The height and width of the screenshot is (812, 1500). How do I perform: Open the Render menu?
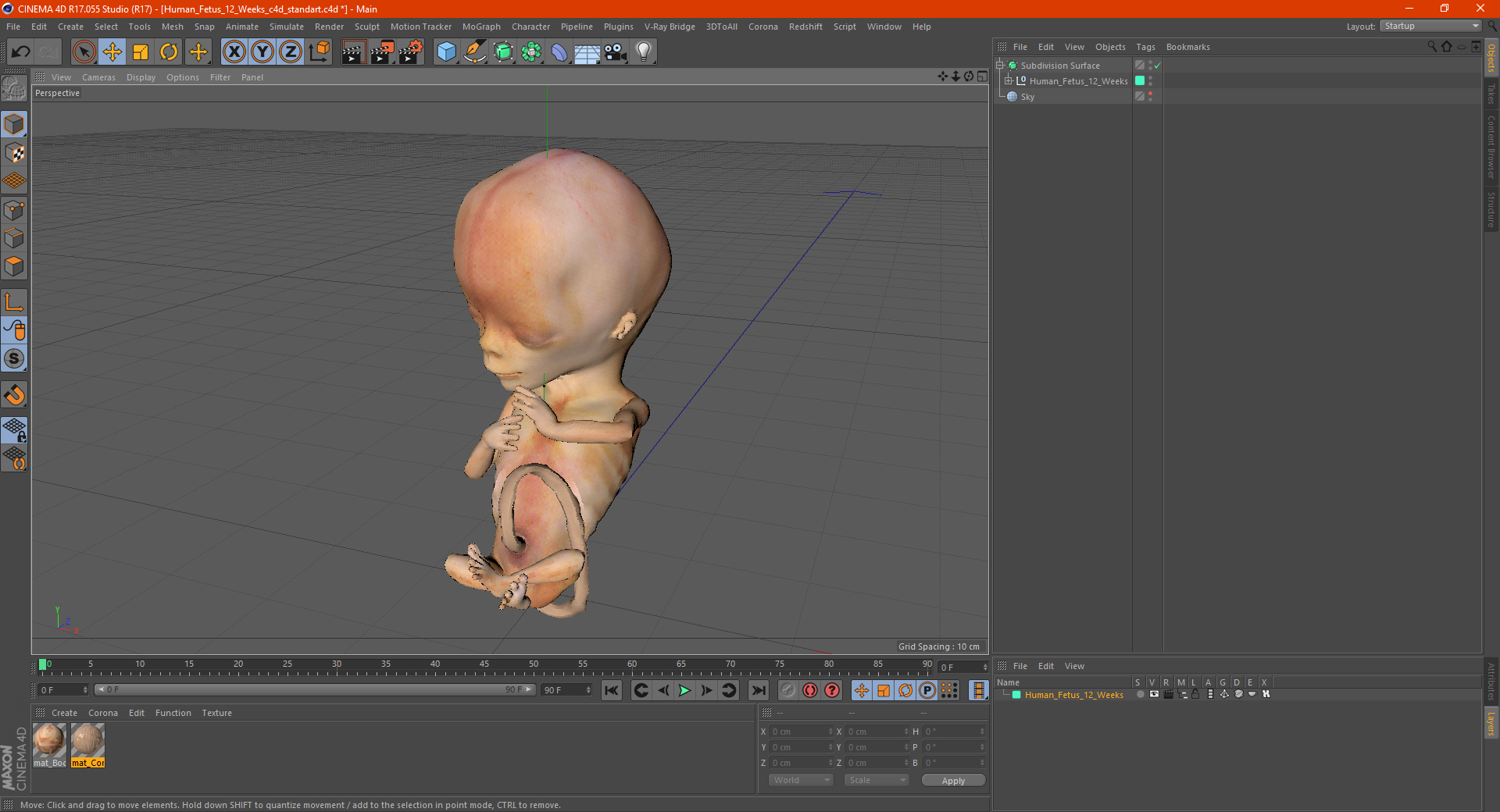329,27
